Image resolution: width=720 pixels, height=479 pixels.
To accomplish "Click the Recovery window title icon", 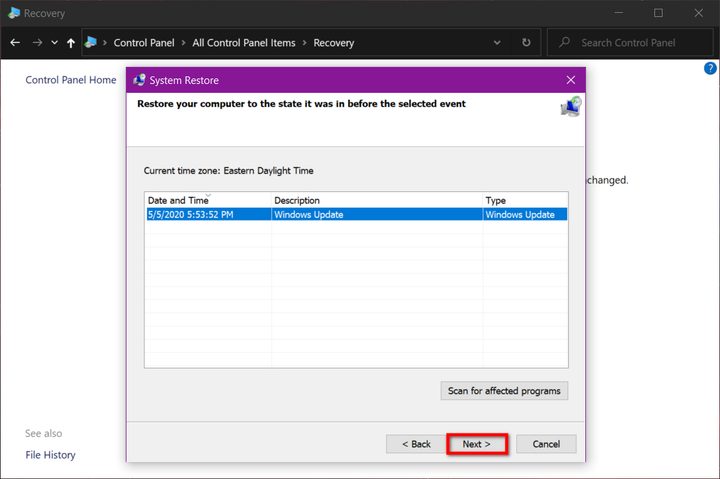I will click(x=14, y=13).
